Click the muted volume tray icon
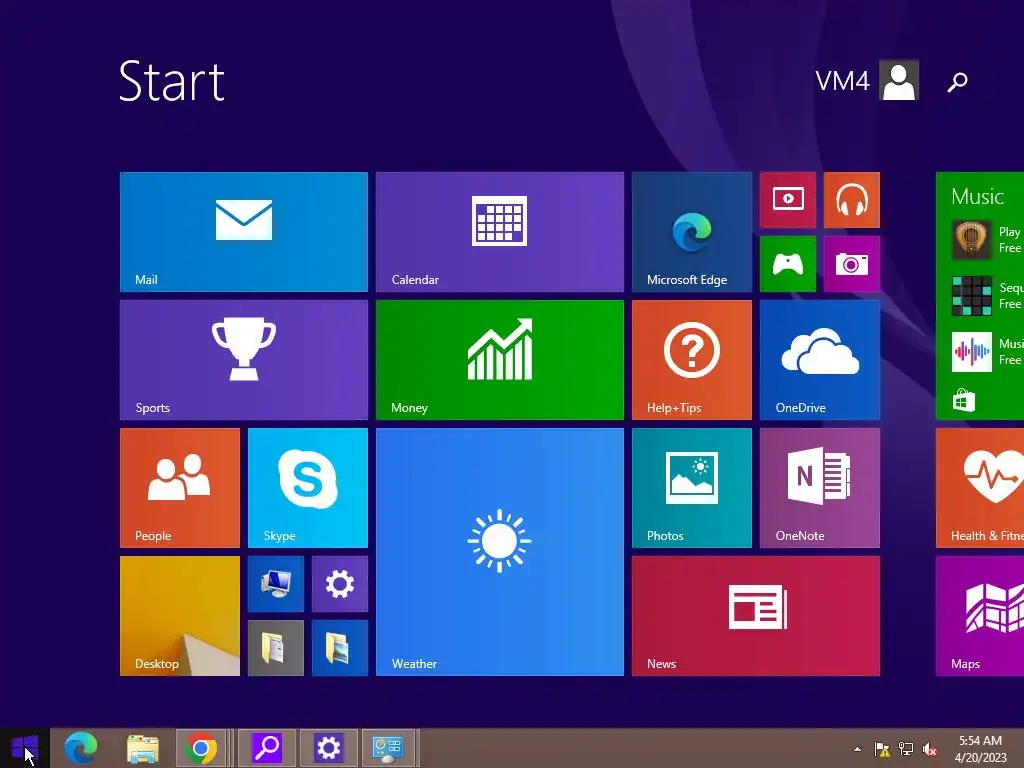The height and width of the screenshot is (768, 1024). pos(930,749)
